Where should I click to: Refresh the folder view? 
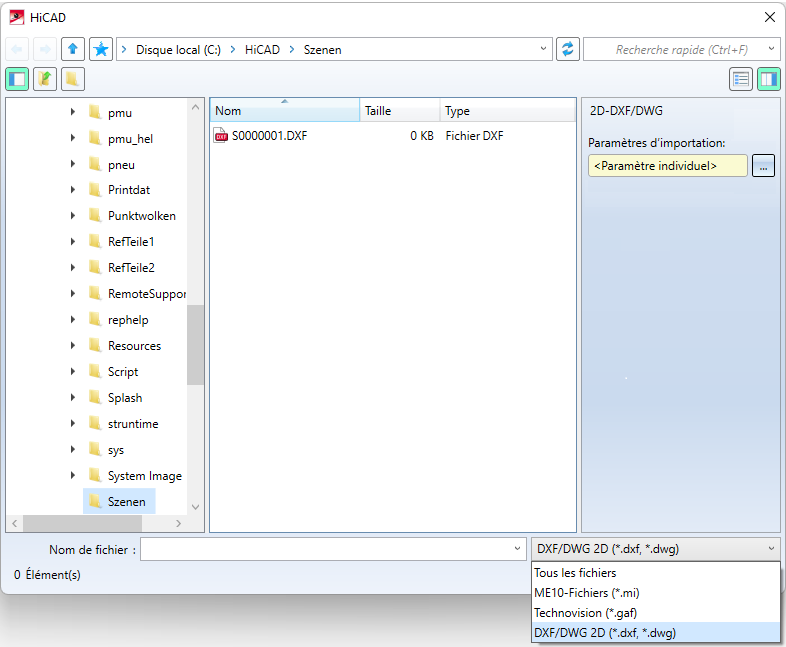coord(567,49)
